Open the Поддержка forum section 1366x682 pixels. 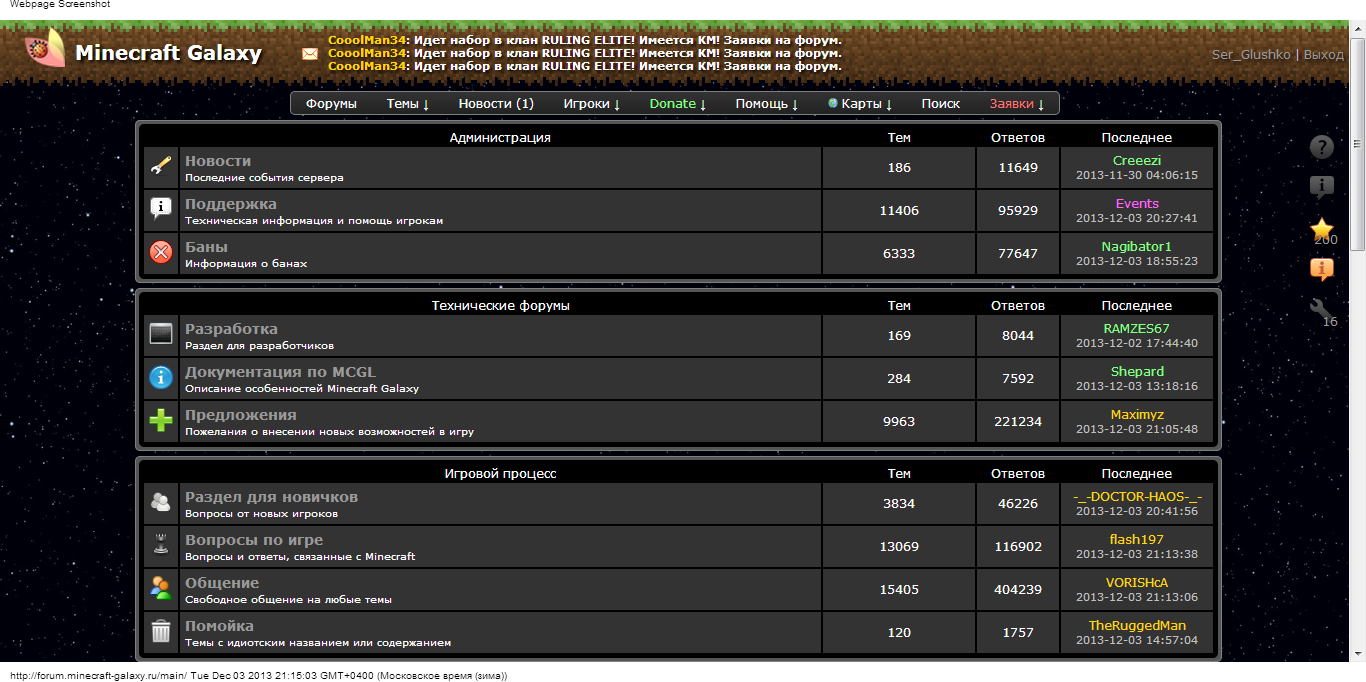231,204
